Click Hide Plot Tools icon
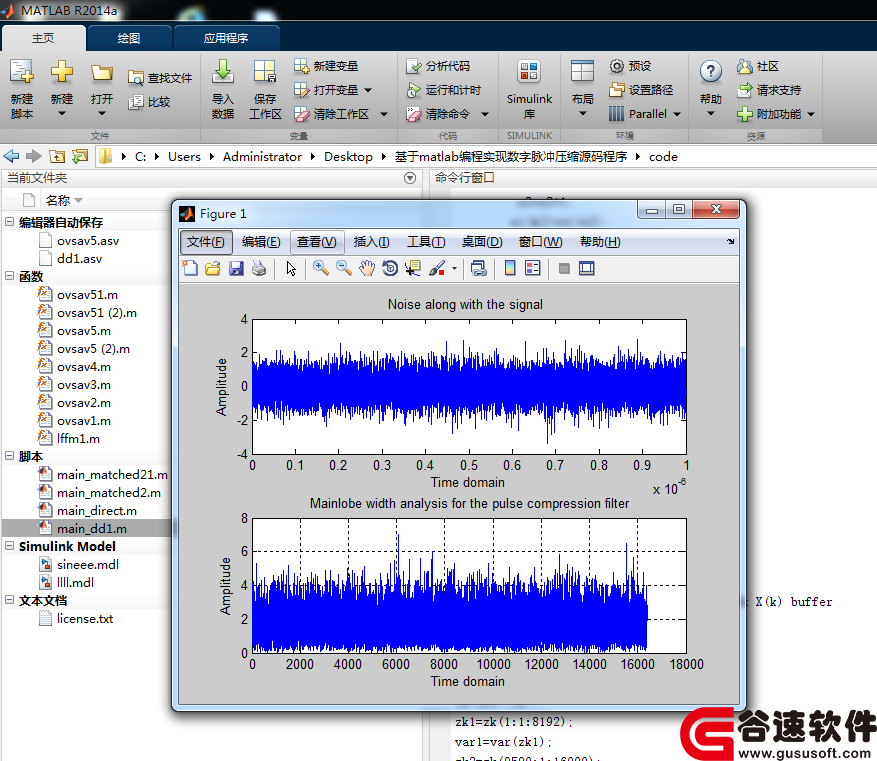Viewport: 877px width, 761px height. [x=564, y=268]
